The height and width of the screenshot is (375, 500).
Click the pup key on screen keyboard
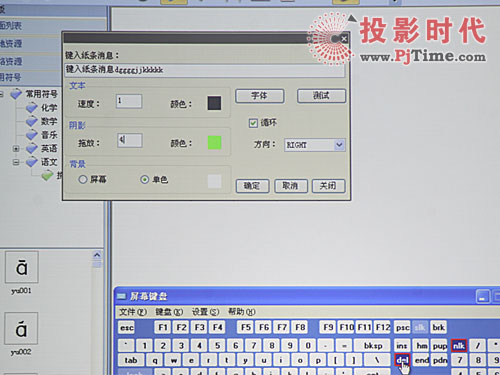440,346
